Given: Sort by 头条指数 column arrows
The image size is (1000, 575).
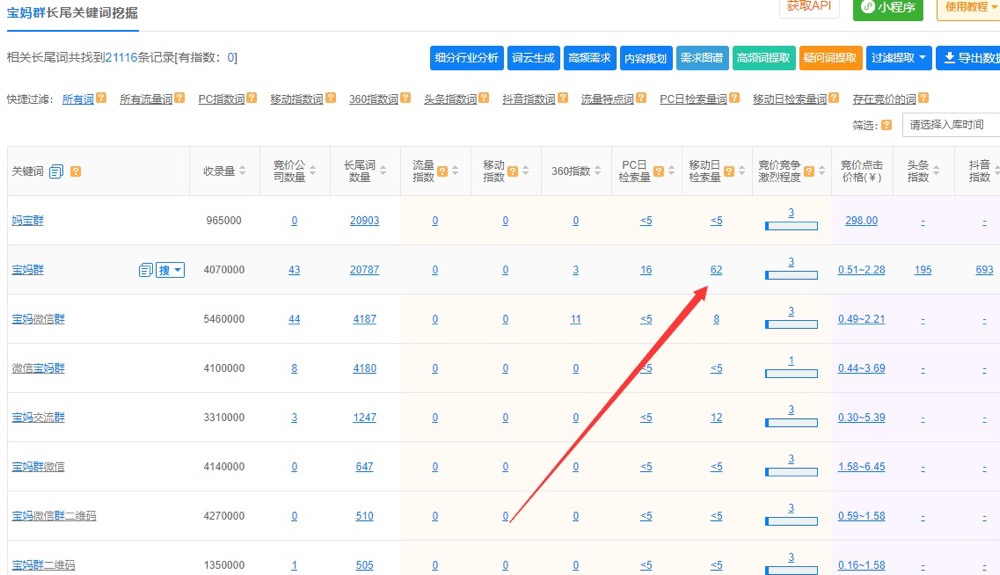Looking at the screenshot, I should tap(936, 171).
